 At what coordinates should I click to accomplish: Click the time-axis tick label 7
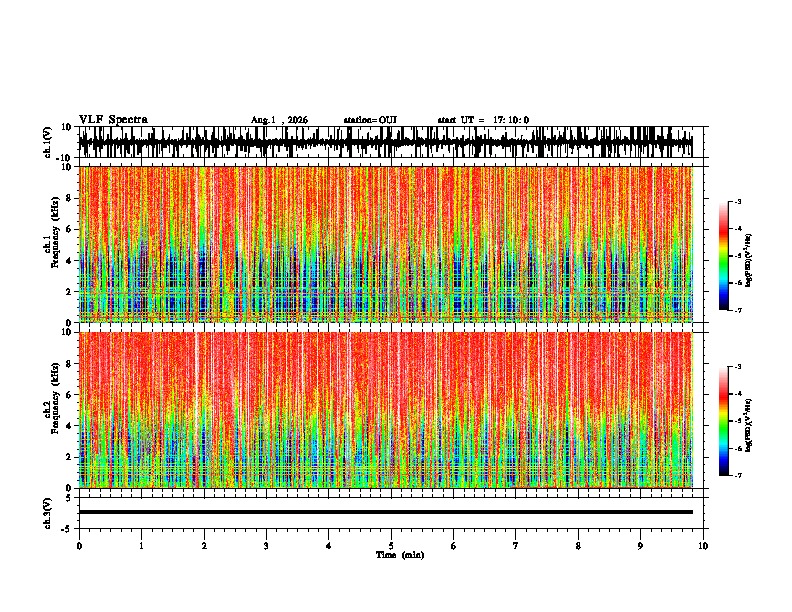516,546
